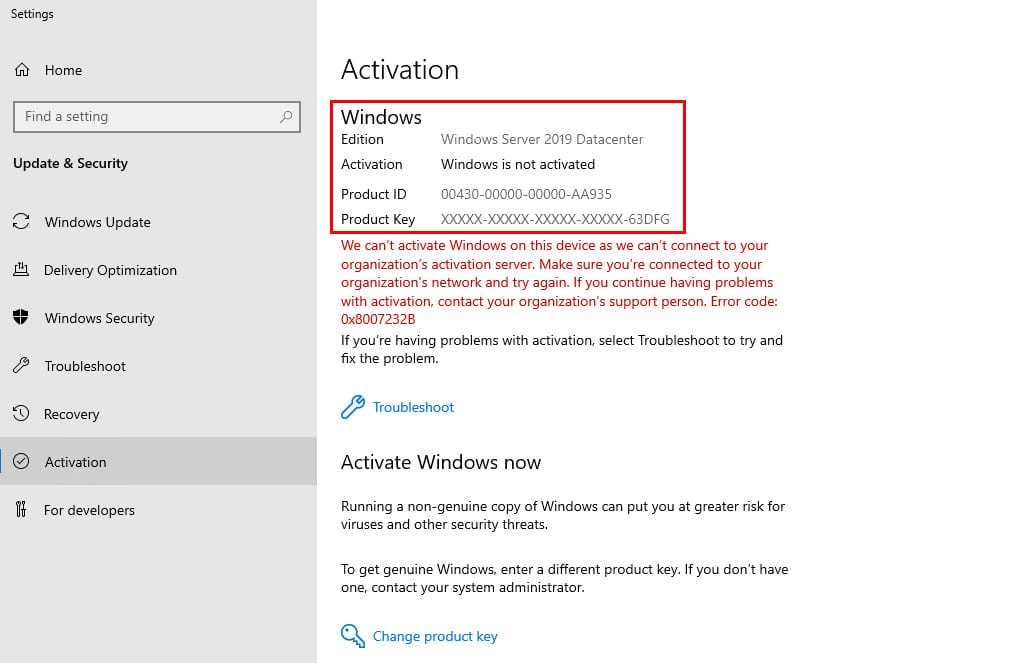Screen dimensions: 1024x663
Task: Click Change product key link
Action: [435, 636]
